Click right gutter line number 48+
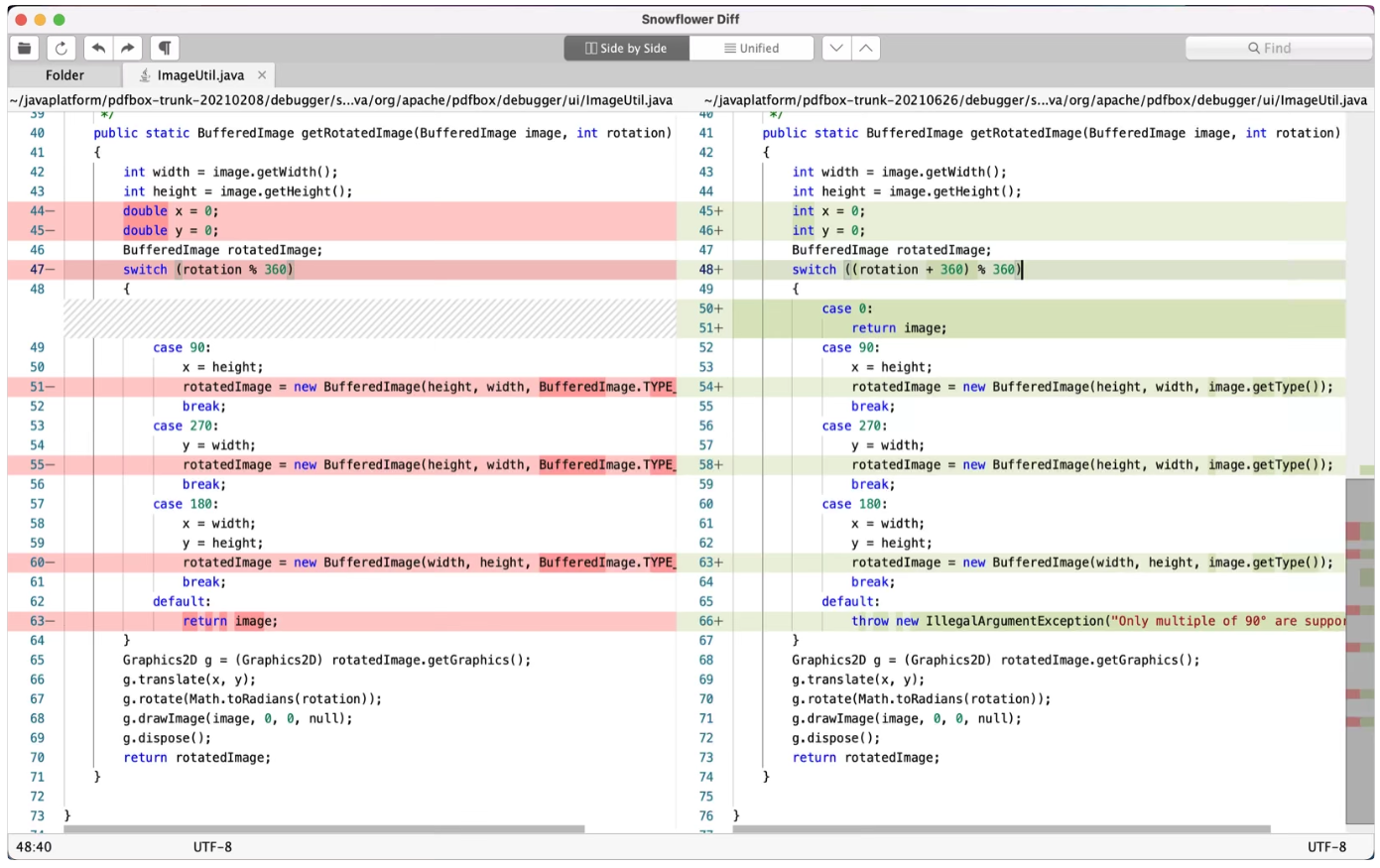1380x868 pixels. pos(711,270)
